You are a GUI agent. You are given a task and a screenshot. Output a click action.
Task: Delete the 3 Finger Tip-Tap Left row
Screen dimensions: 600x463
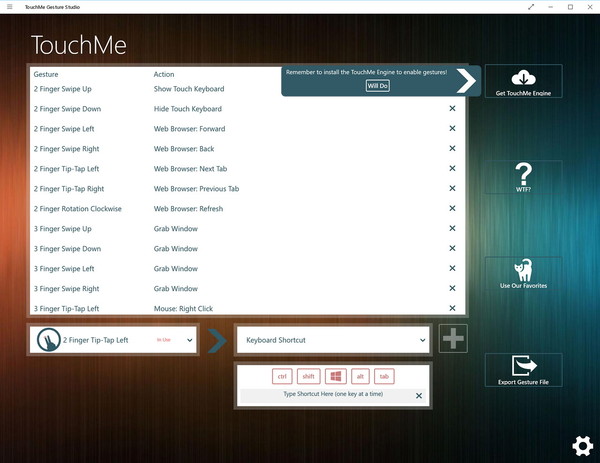click(x=452, y=308)
